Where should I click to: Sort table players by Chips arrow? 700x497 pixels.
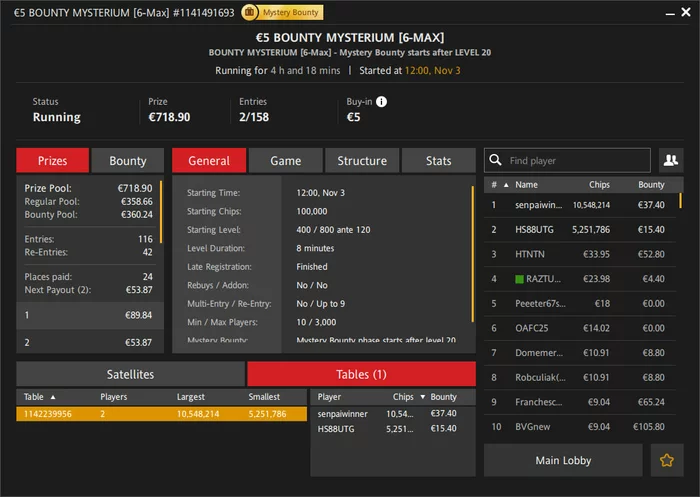pos(422,397)
